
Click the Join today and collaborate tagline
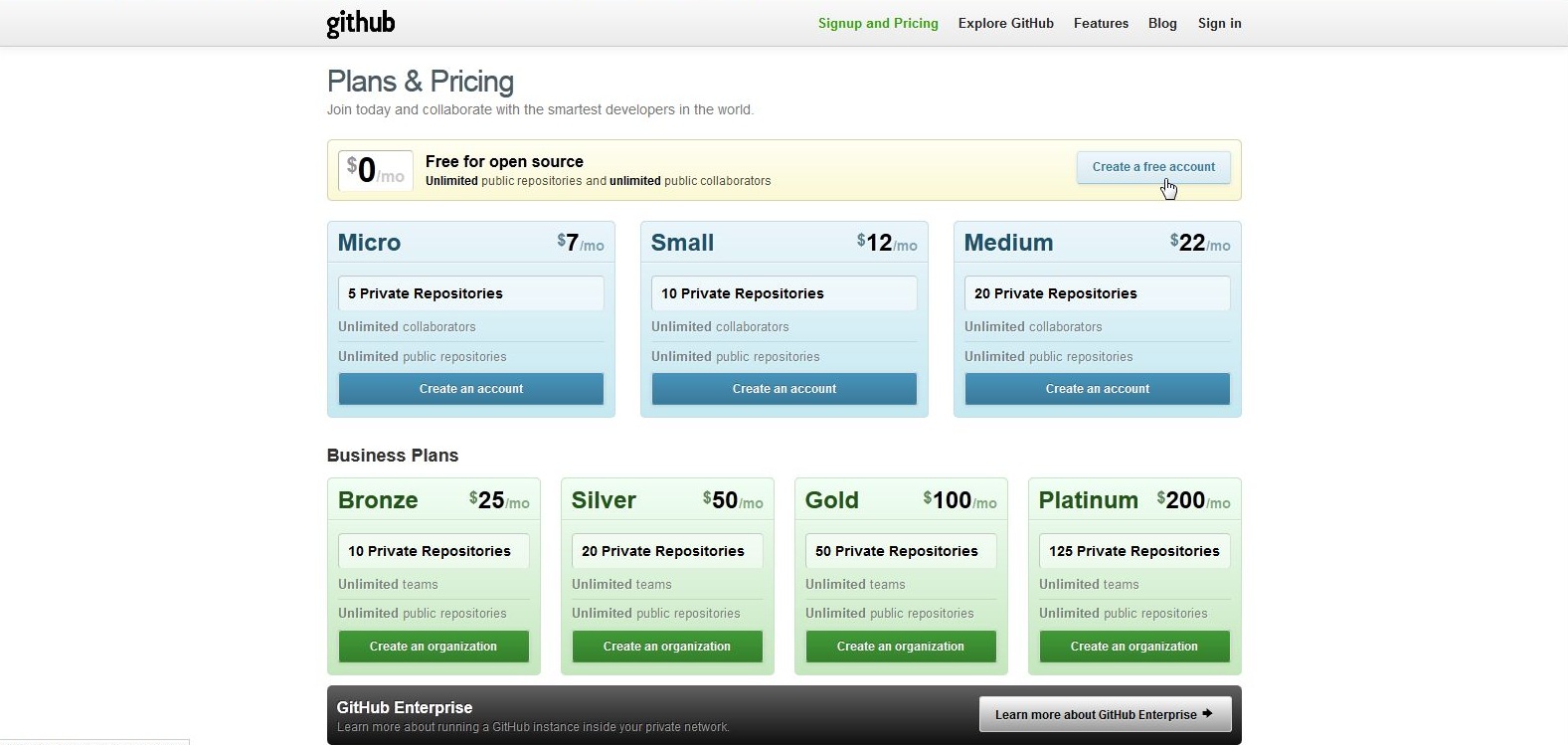pos(540,109)
